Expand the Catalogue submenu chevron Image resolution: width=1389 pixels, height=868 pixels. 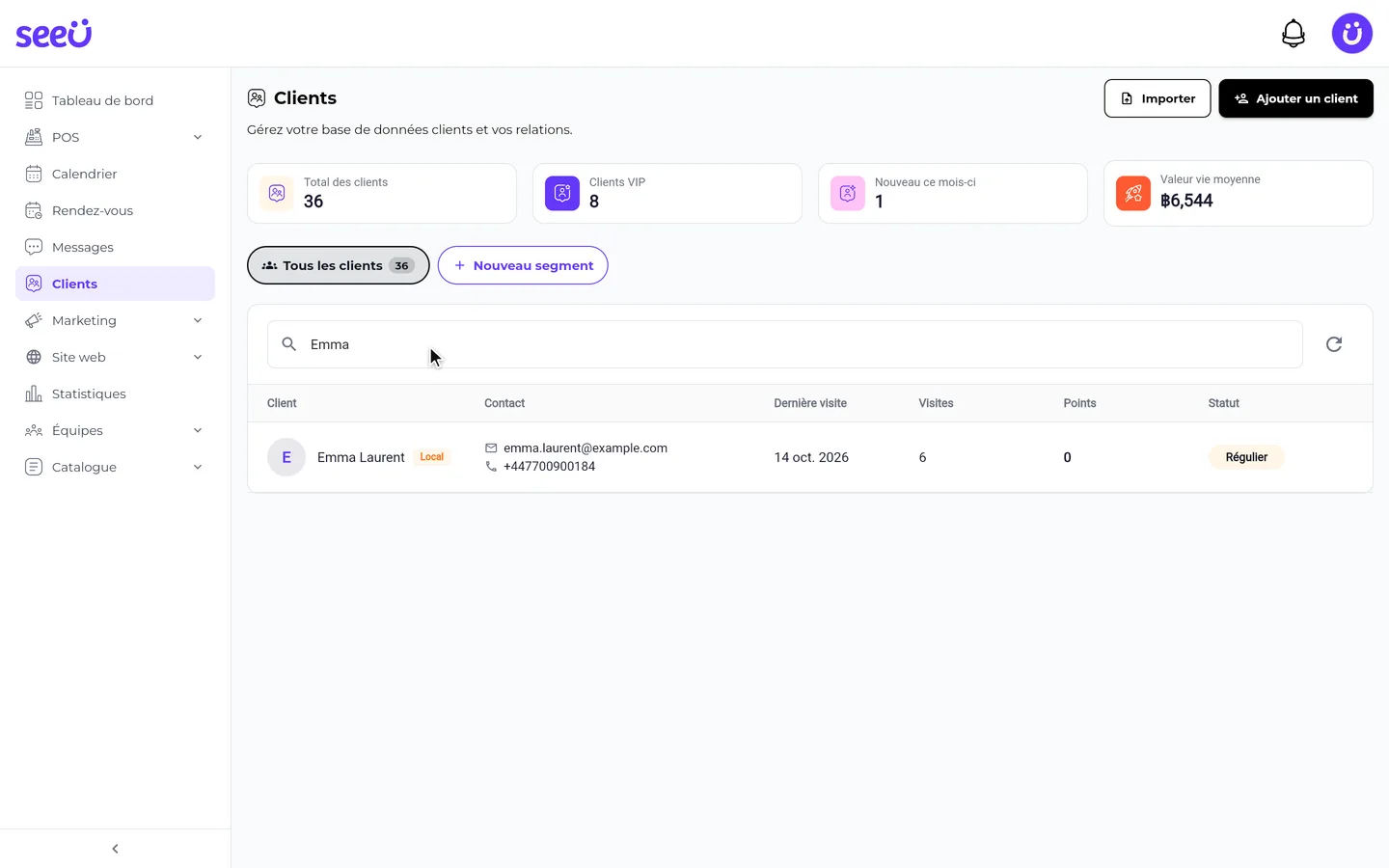tap(198, 467)
